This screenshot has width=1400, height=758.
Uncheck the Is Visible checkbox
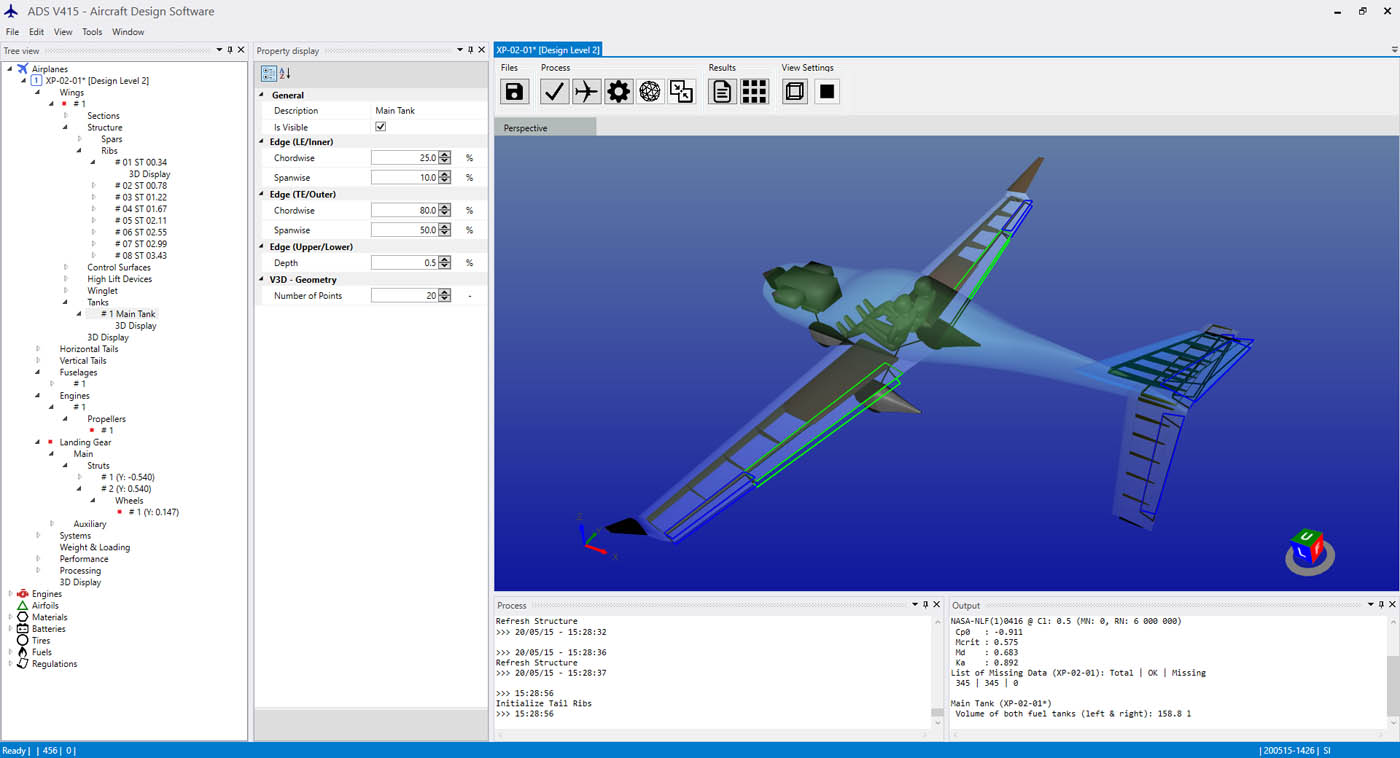pyautogui.click(x=380, y=127)
